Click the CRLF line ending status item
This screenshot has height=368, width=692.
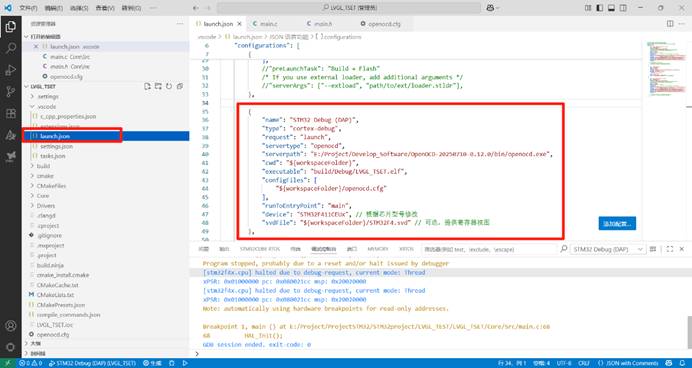(x=583, y=363)
